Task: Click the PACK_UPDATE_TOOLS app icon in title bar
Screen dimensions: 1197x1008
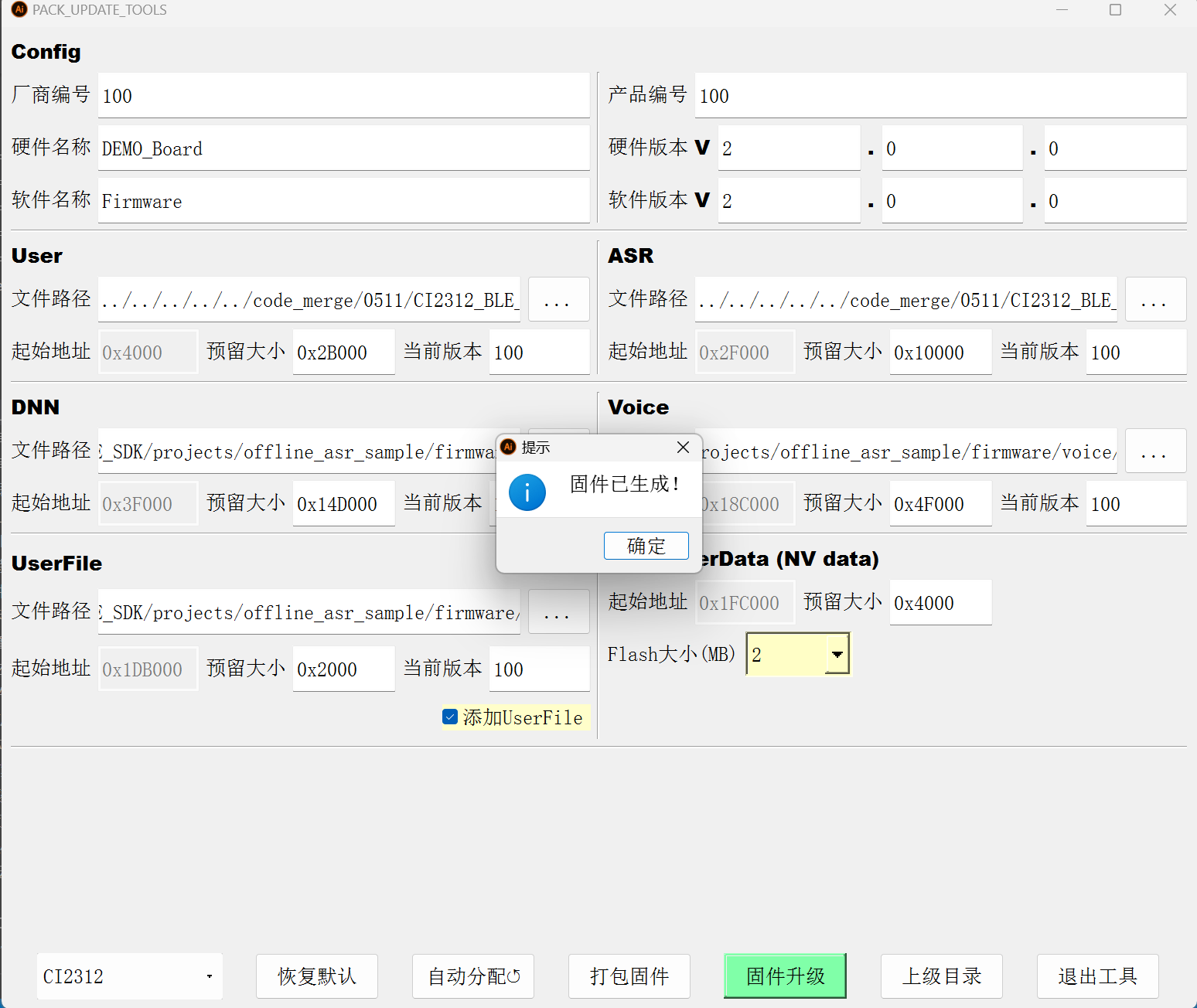Action: (19, 10)
